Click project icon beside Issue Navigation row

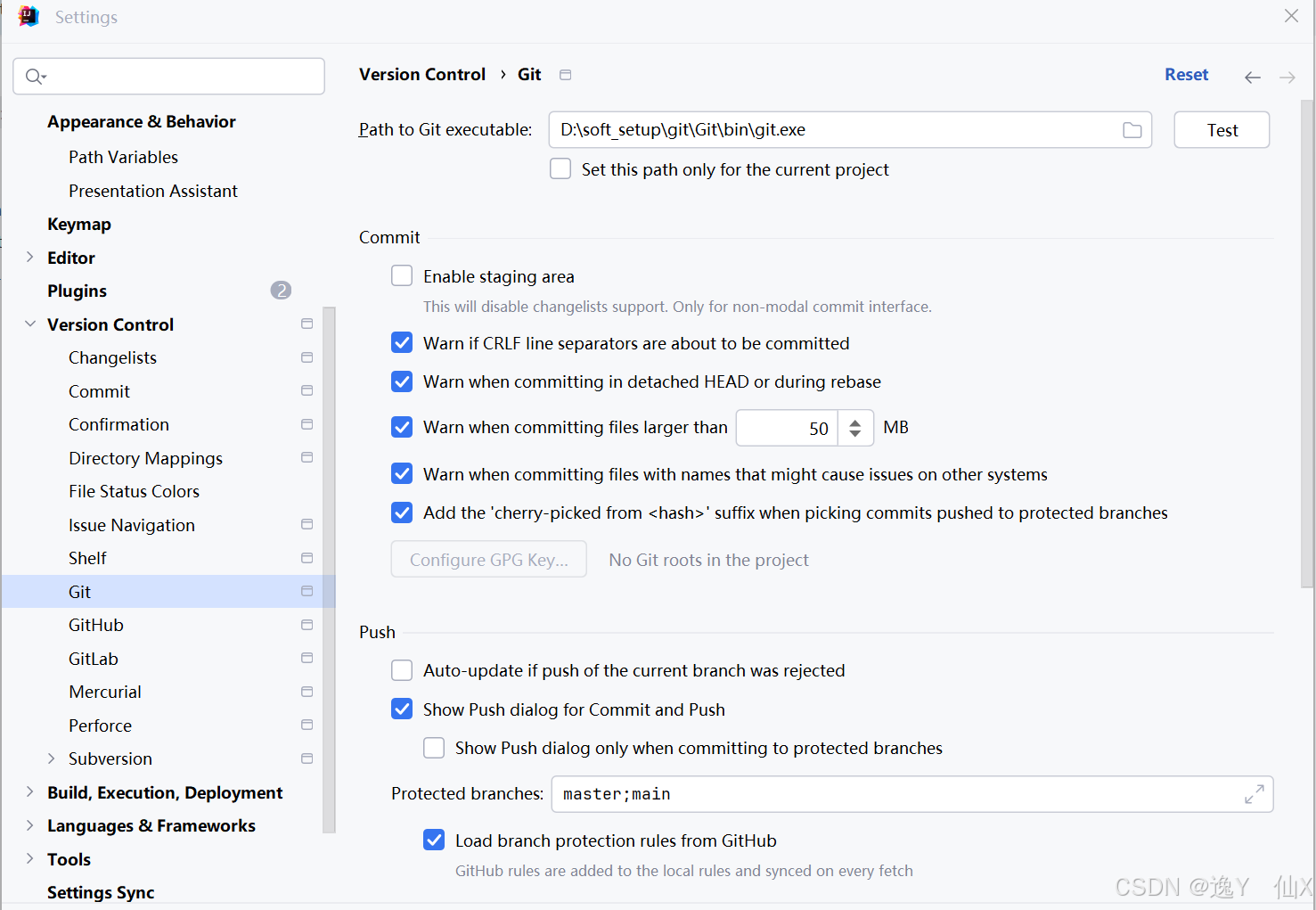(x=307, y=525)
